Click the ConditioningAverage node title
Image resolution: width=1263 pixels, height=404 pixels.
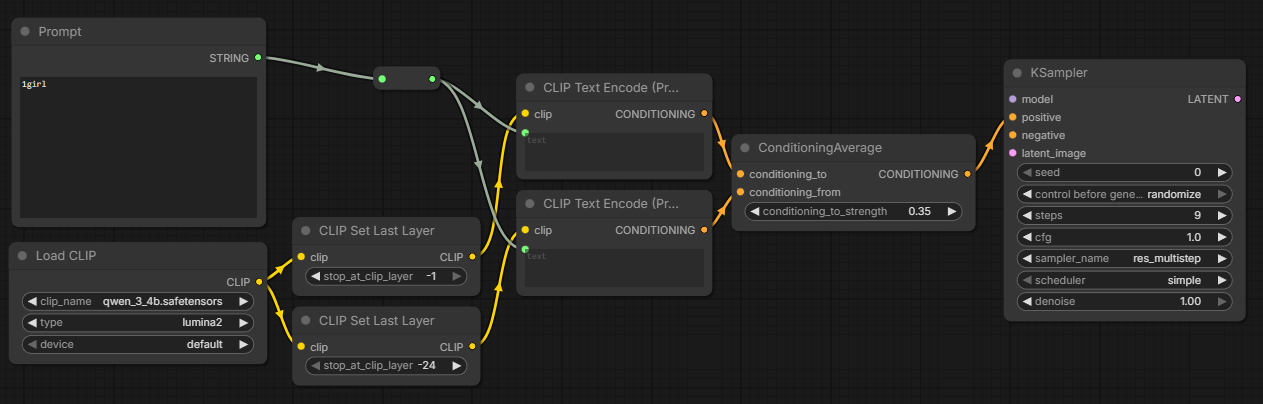pos(820,148)
